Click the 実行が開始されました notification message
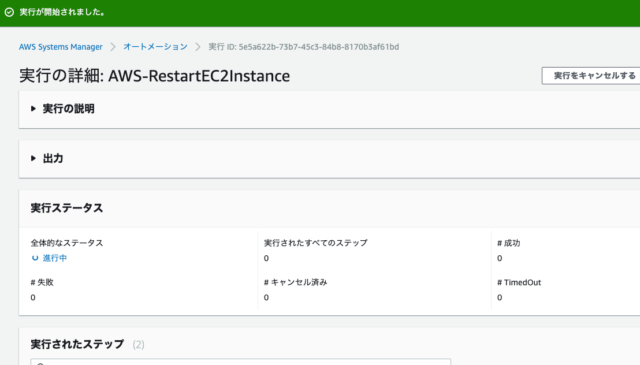This screenshot has width=640, height=365. pos(62,12)
